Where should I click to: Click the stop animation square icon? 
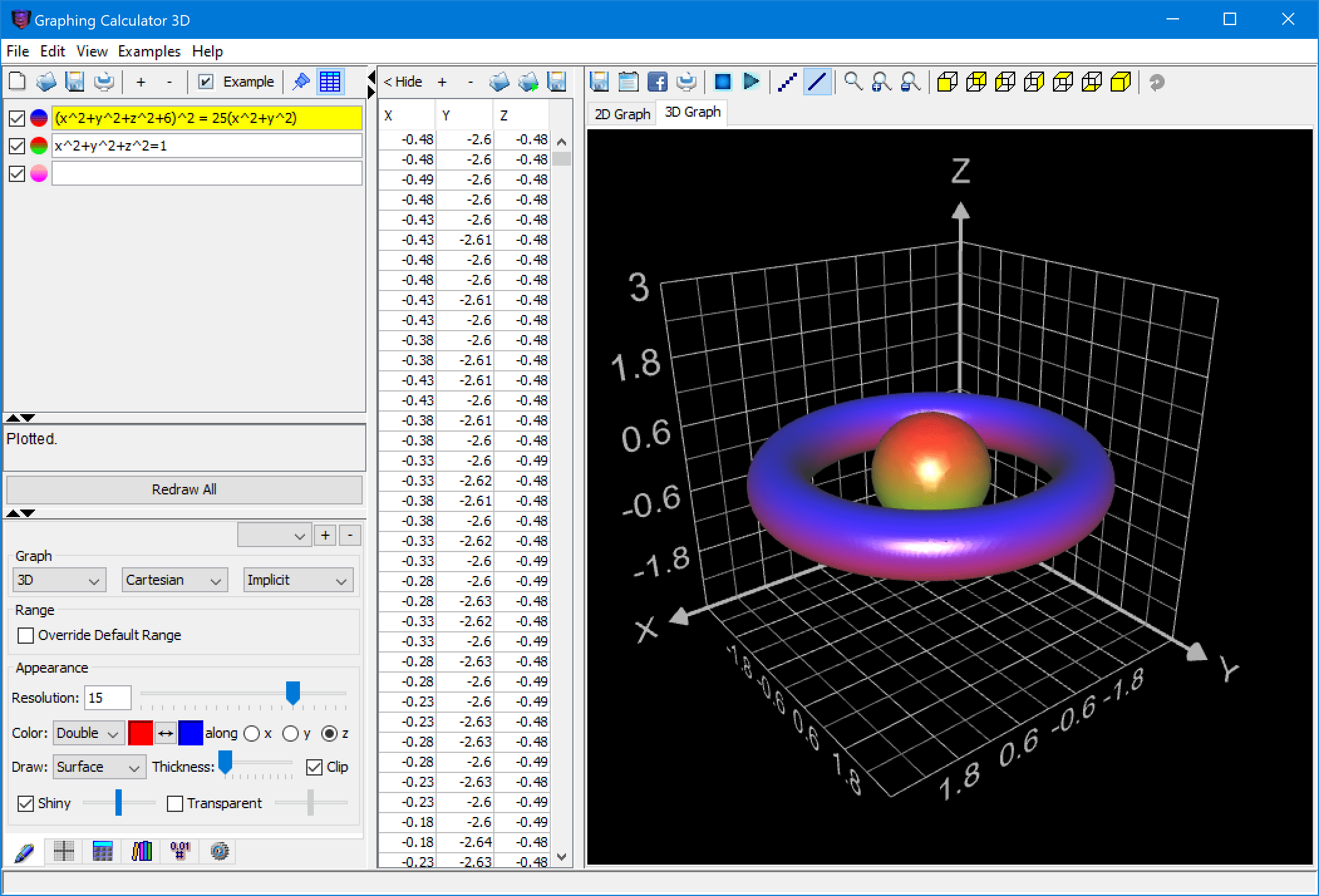pos(723,82)
